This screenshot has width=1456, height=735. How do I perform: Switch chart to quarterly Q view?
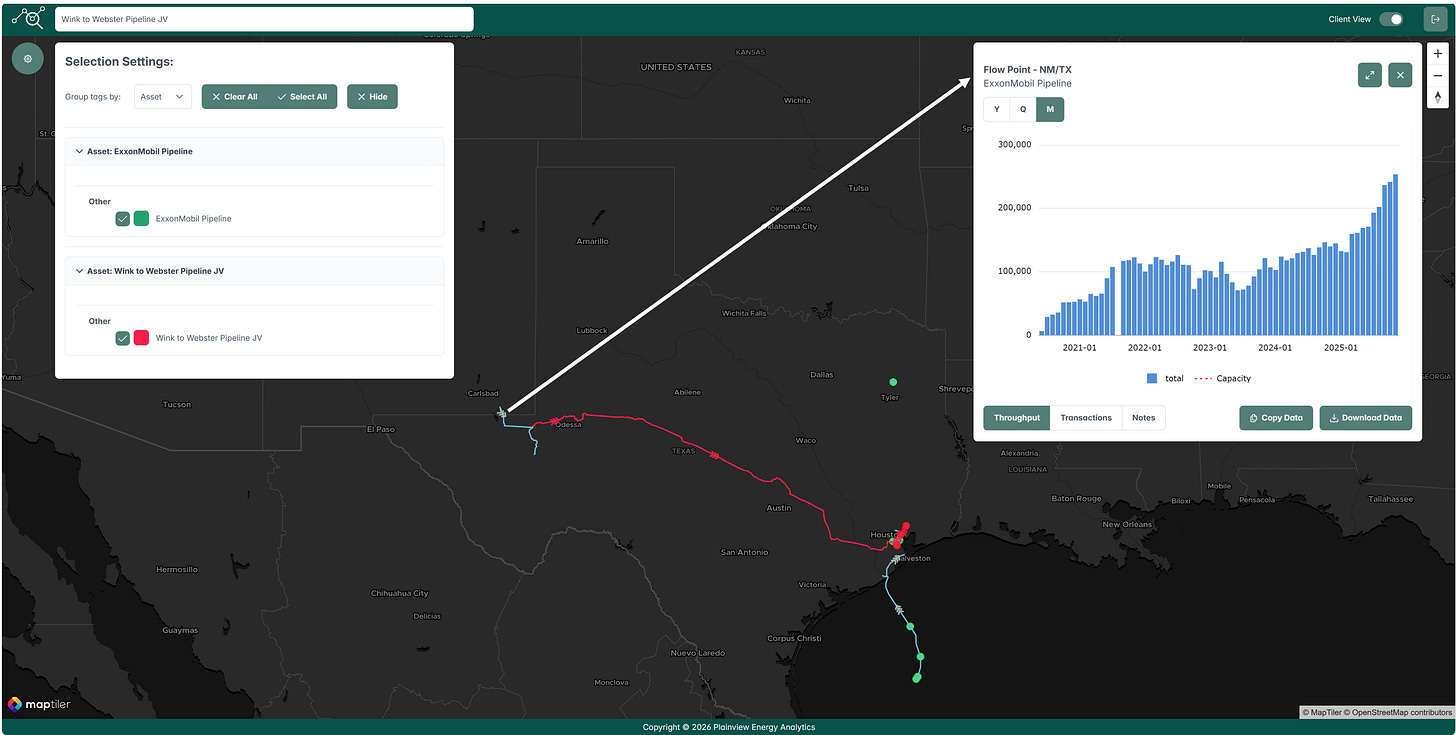pyautogui.click(x=1023, y=109)
